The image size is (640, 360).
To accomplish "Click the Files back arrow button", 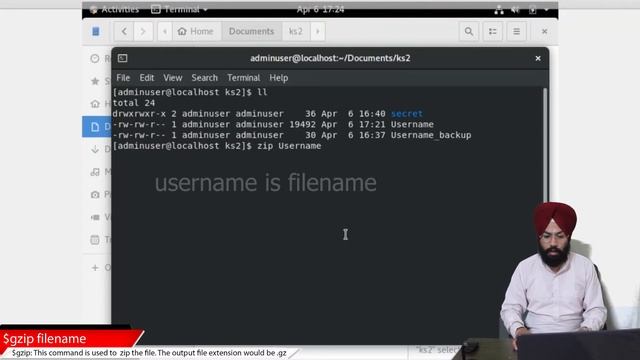I will [x=124, y=31].
